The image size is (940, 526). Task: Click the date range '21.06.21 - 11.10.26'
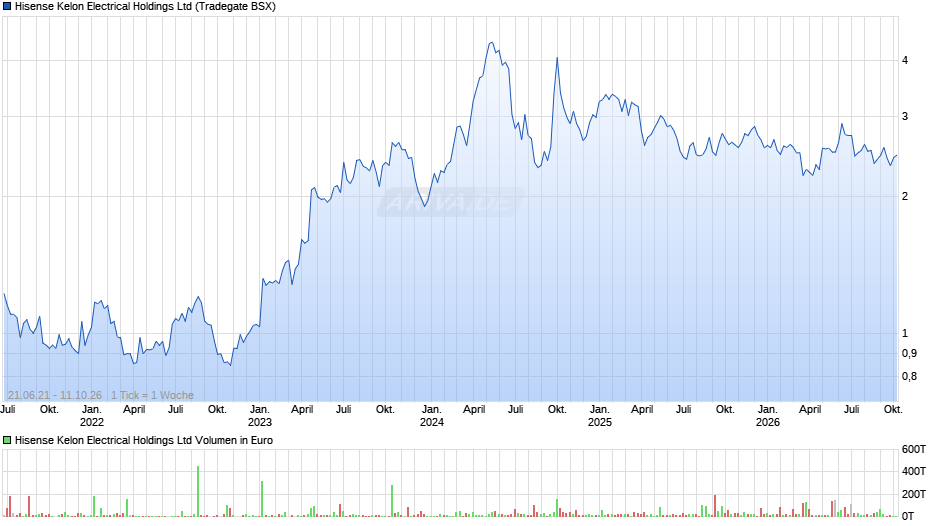point(55,395)
